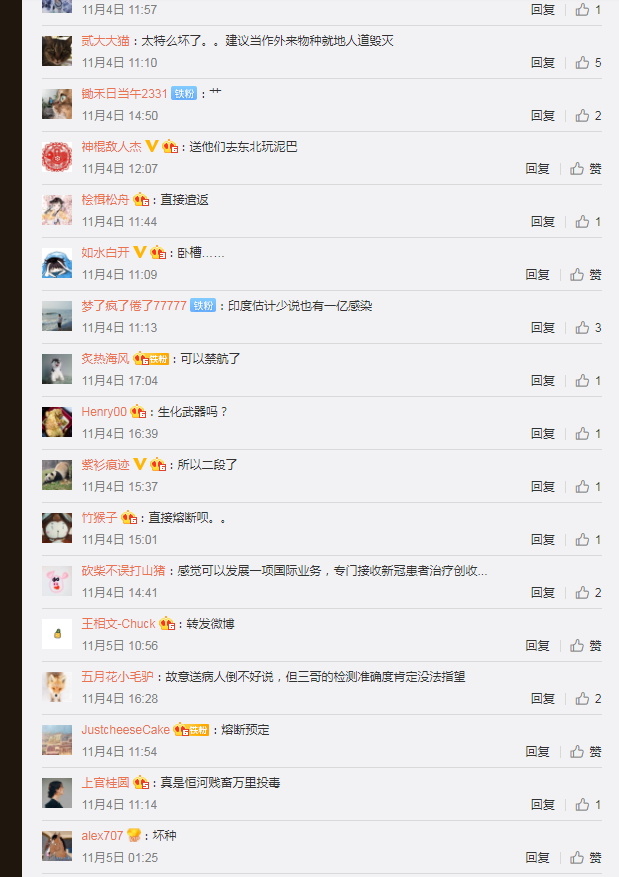Click the cat avatar of 贰大大猫
Screen dimensions: 619x877
pos(57,51)
